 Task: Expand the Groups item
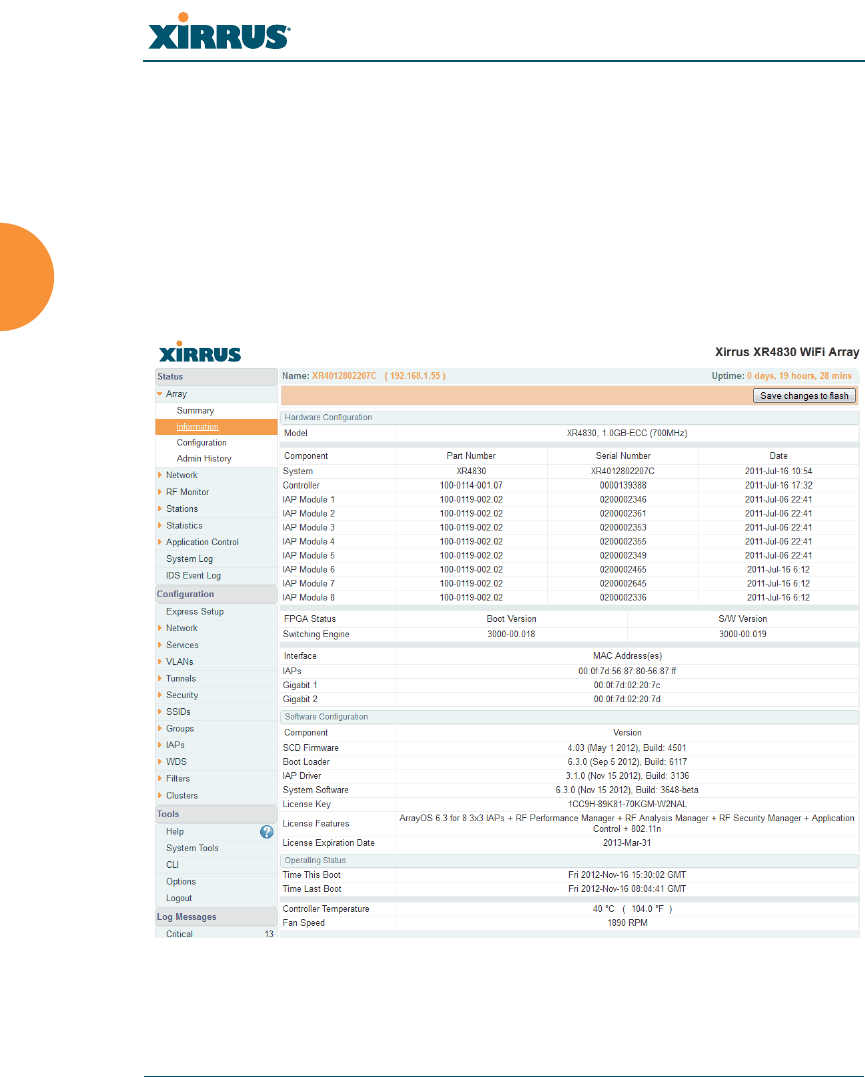[159, 729]
